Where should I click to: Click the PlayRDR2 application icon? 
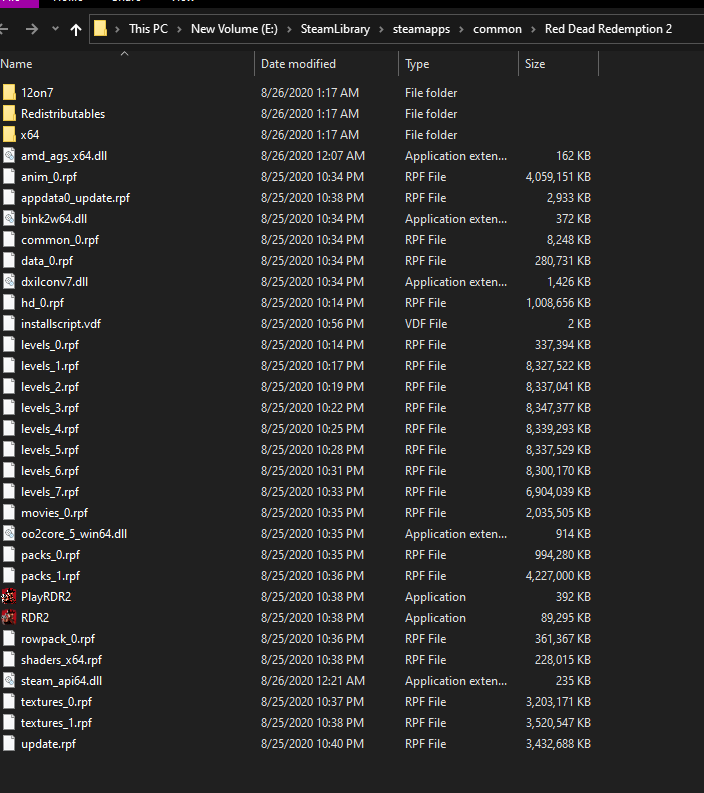9,596
